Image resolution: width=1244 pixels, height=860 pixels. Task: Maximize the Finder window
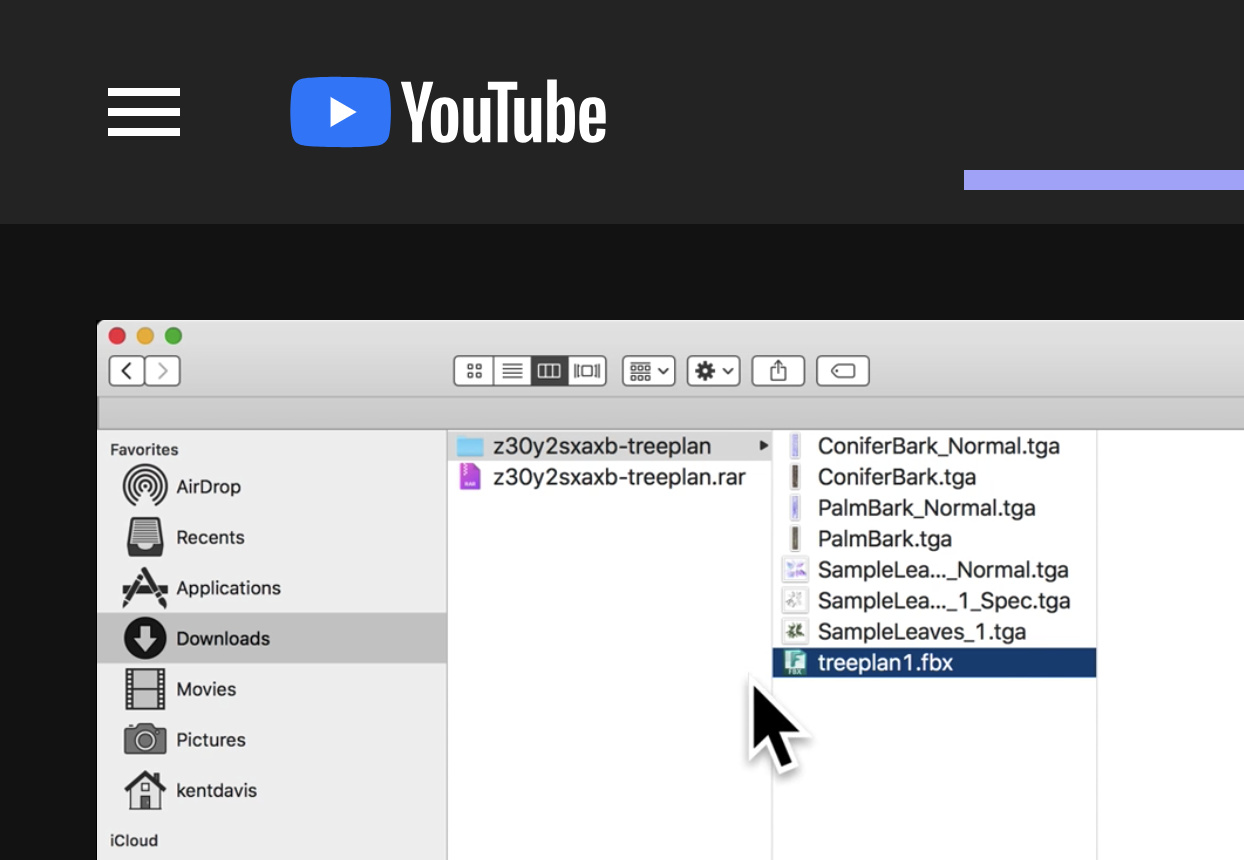(173, 336)
